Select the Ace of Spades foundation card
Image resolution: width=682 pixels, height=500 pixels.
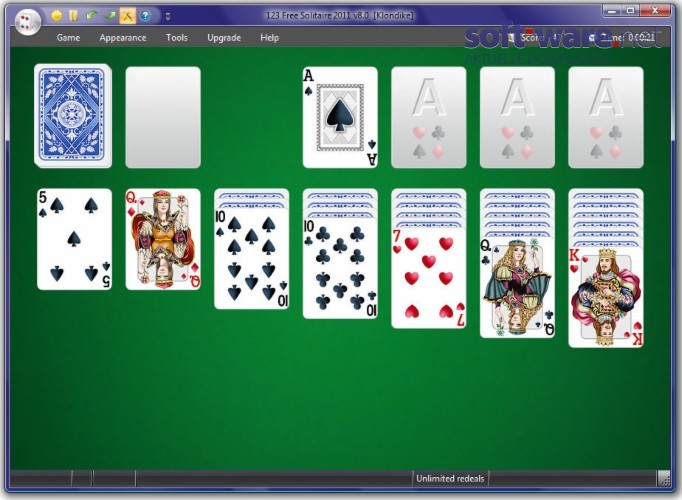(340, 117)
